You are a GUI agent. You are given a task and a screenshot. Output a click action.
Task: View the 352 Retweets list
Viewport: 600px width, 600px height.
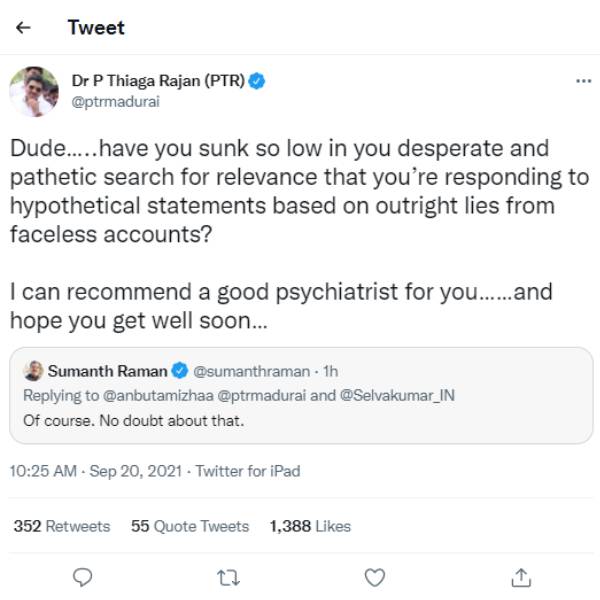[x=62, y=526]
